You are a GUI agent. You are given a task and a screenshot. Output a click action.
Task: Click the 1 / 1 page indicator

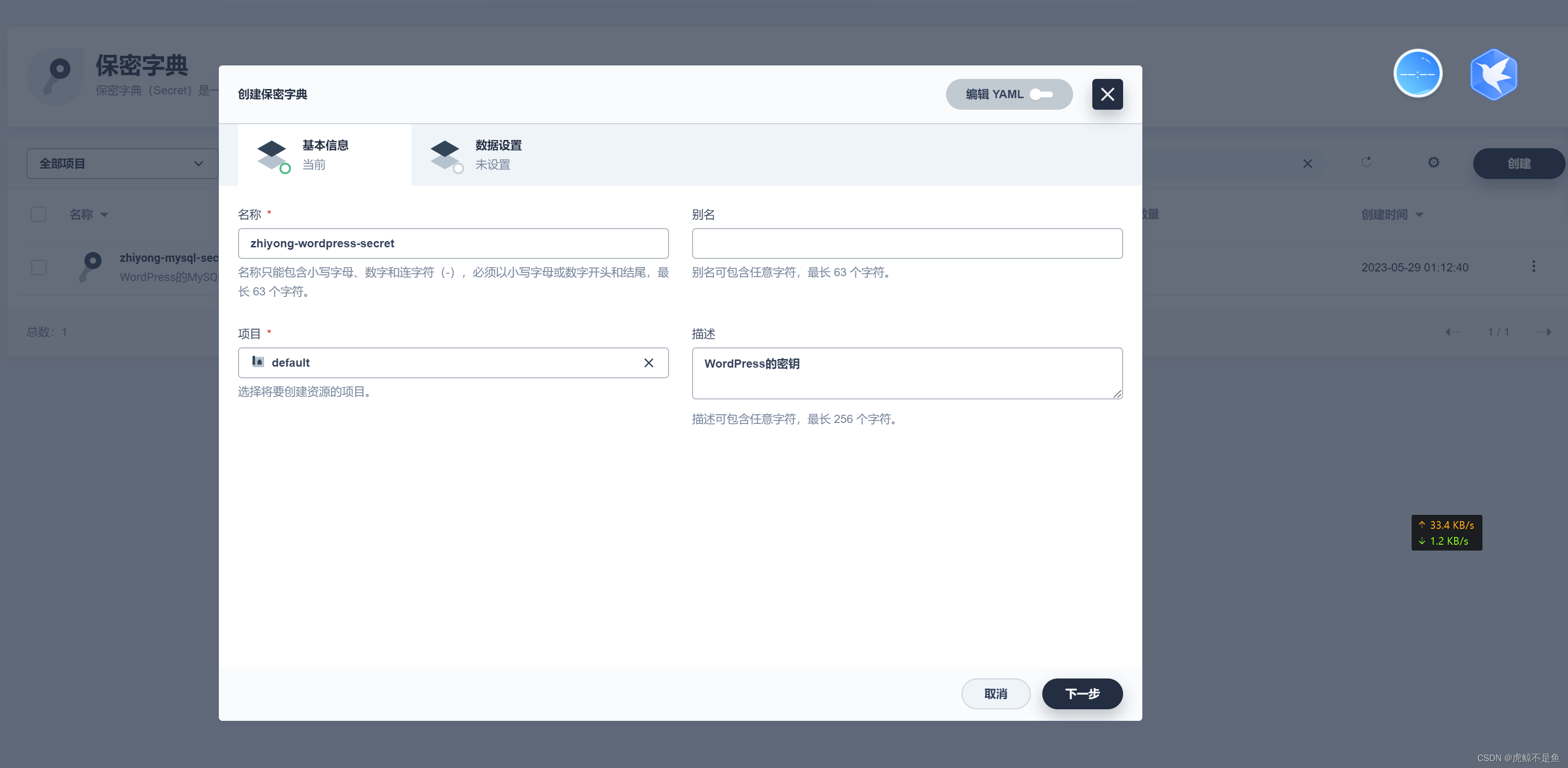pos(1498,332)
